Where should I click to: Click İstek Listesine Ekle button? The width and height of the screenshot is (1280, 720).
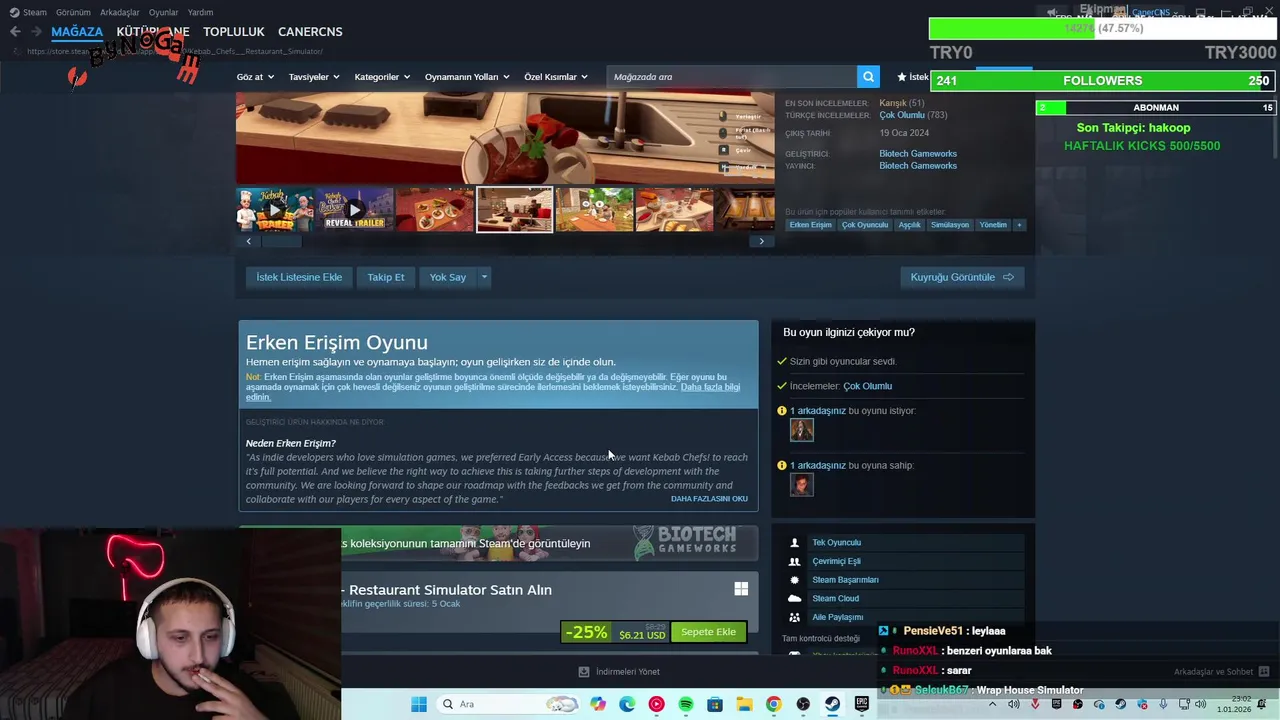299,277
